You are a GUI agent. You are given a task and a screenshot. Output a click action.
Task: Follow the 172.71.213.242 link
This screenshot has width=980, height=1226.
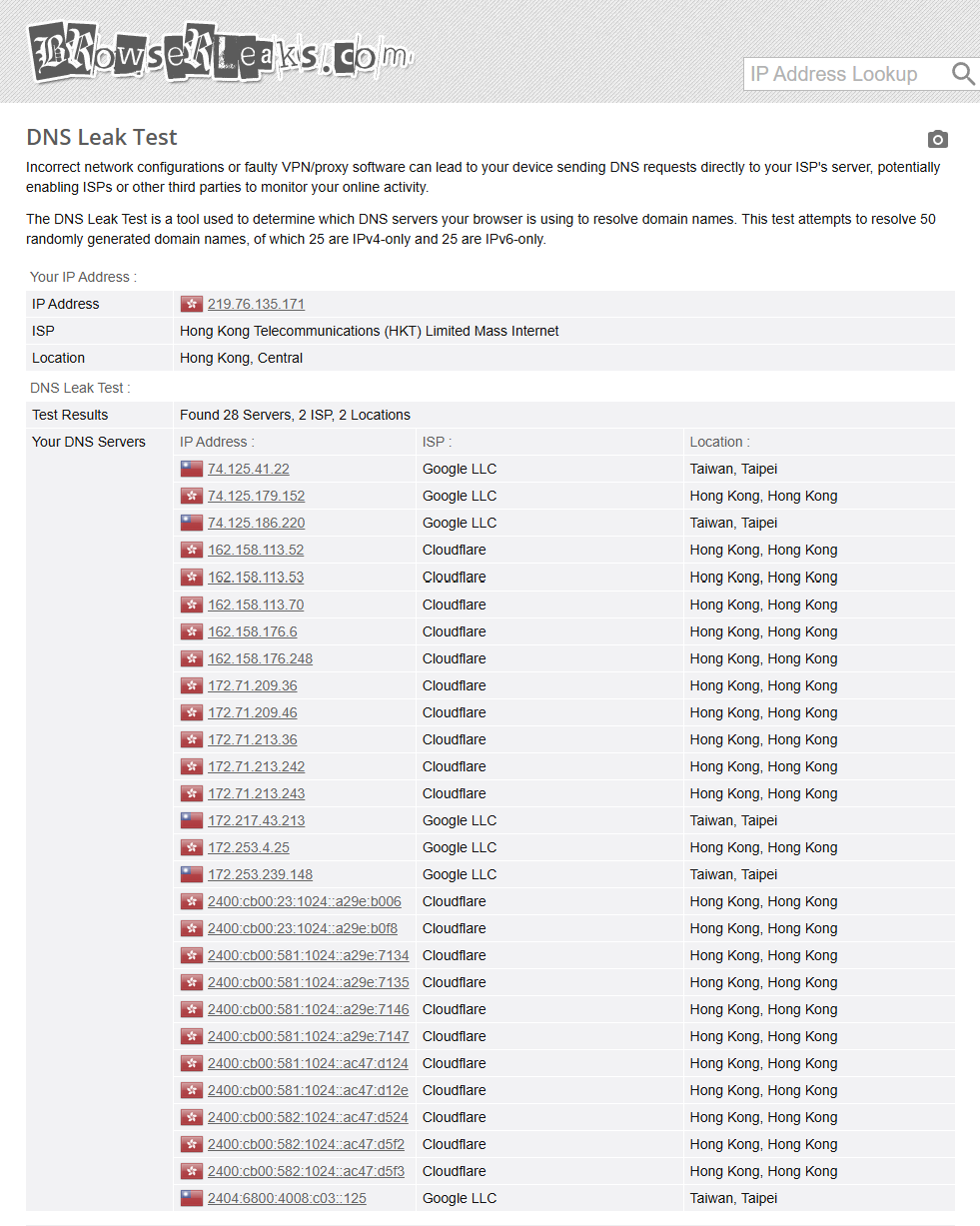256,766
